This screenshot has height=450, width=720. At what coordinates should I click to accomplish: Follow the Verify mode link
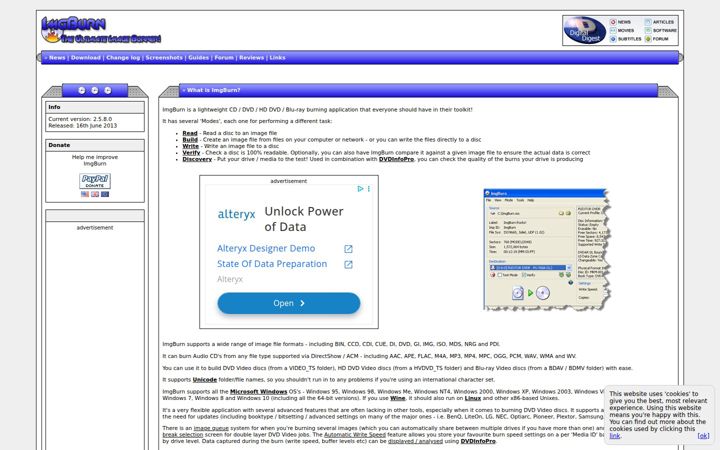[x=191, y=152]
